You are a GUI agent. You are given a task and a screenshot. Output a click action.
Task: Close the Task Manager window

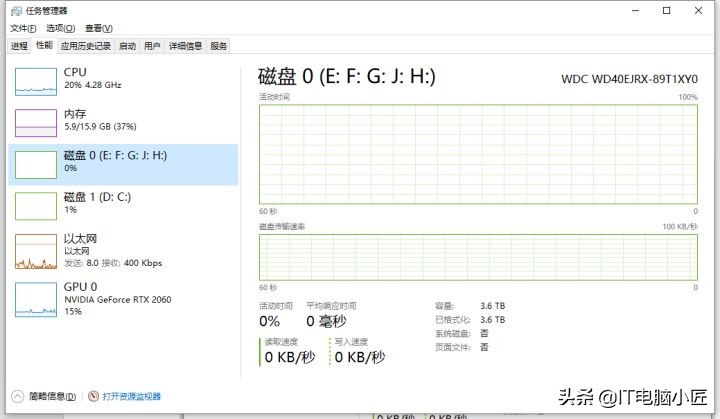698,11
